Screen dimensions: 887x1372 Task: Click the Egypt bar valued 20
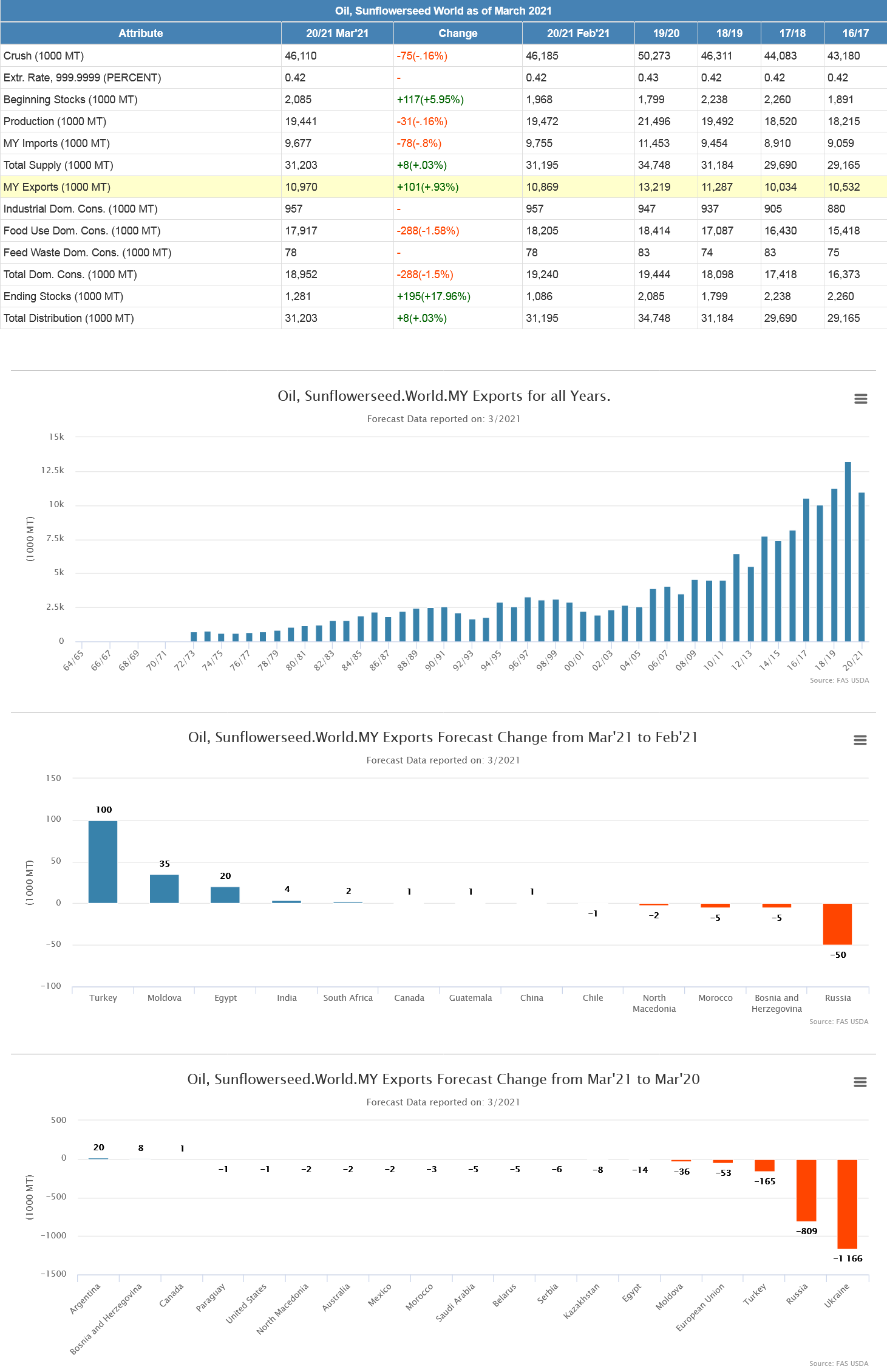coord(225,895)
